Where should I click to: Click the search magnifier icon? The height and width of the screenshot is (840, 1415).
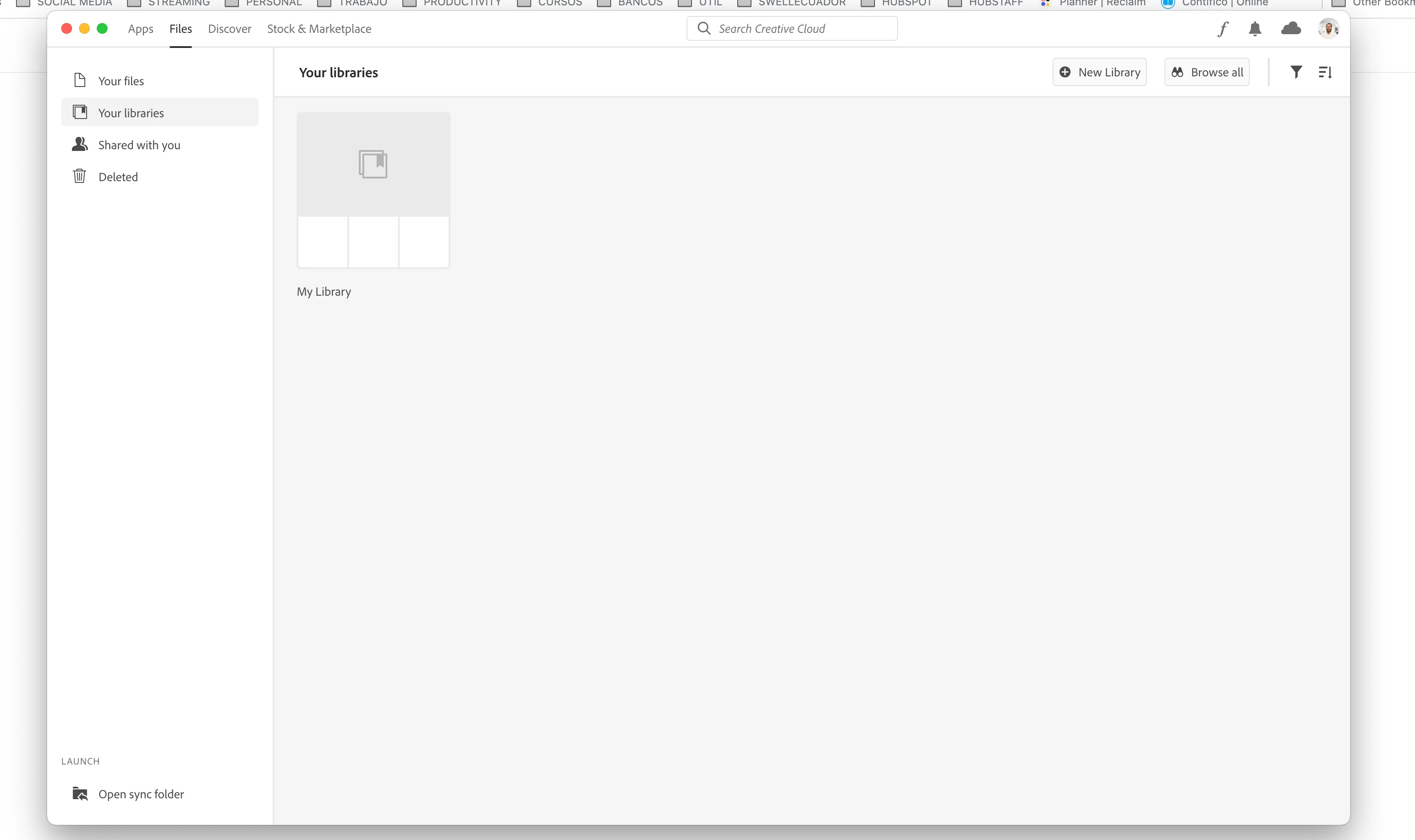[704, 28]
